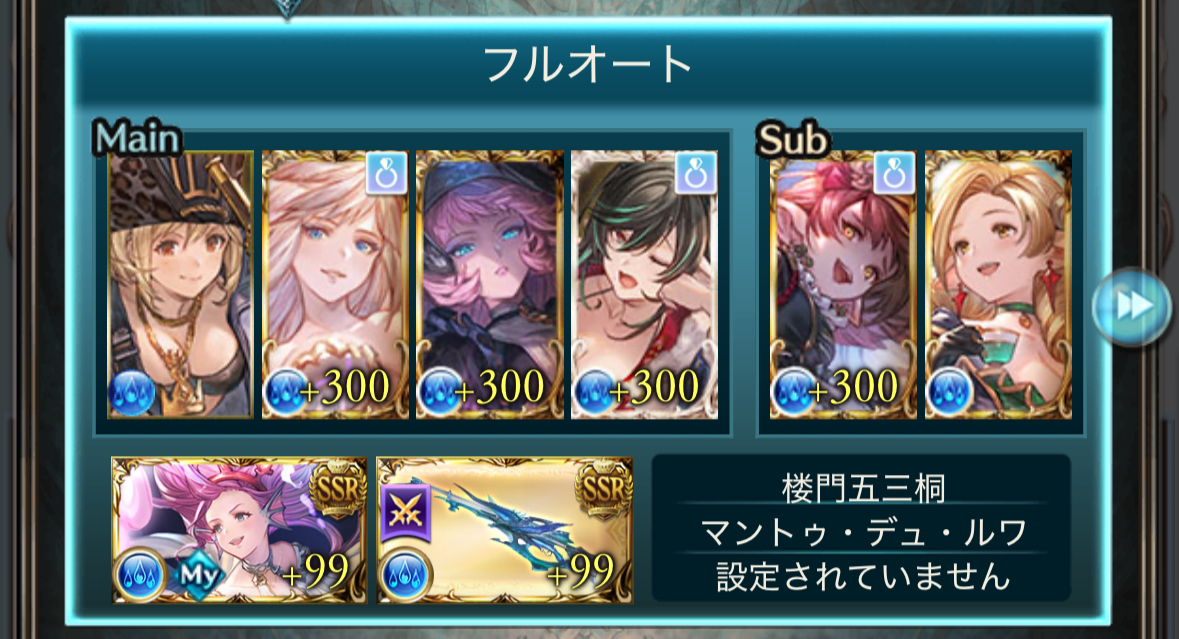Click the next party double-arrow button
The image size is (1179, 639).
1131,306
